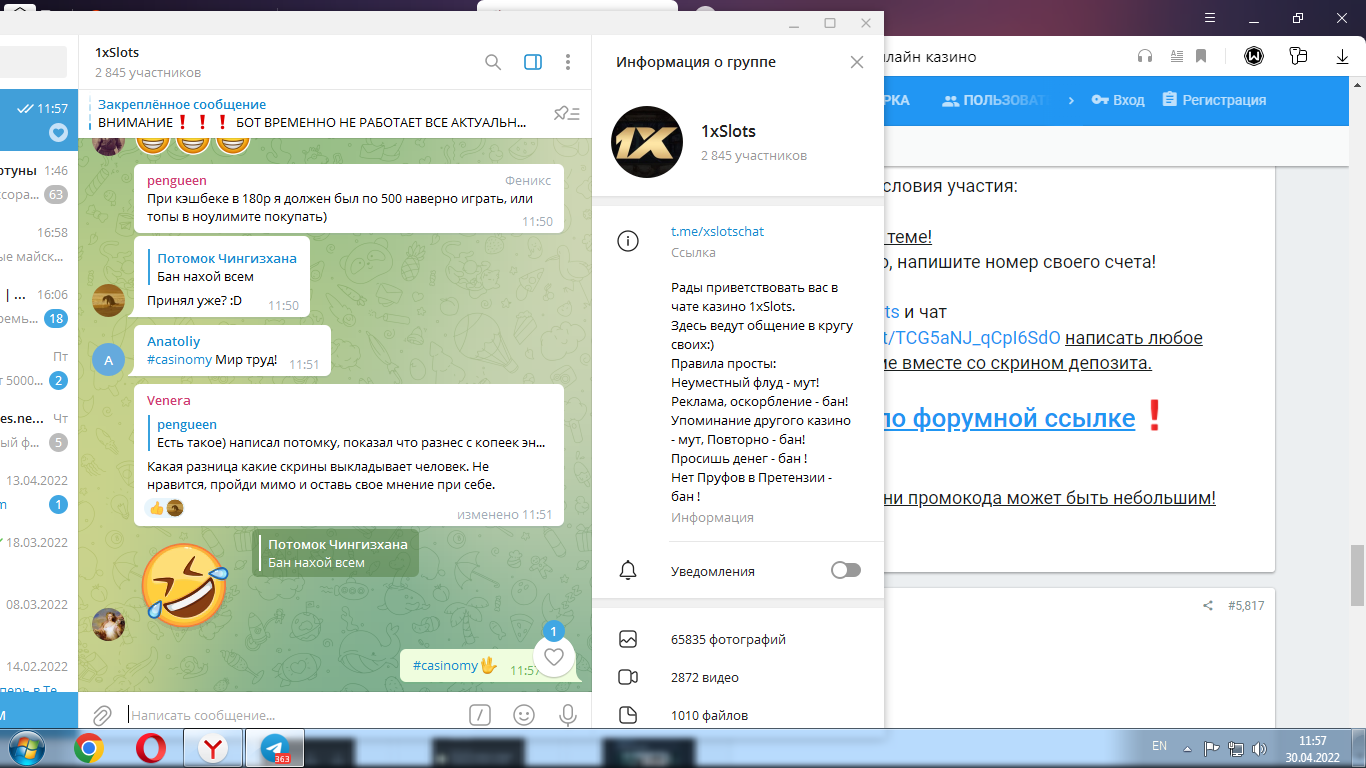
Task: Open the emoji picker smiley icon
Action: tap(523, 715)
